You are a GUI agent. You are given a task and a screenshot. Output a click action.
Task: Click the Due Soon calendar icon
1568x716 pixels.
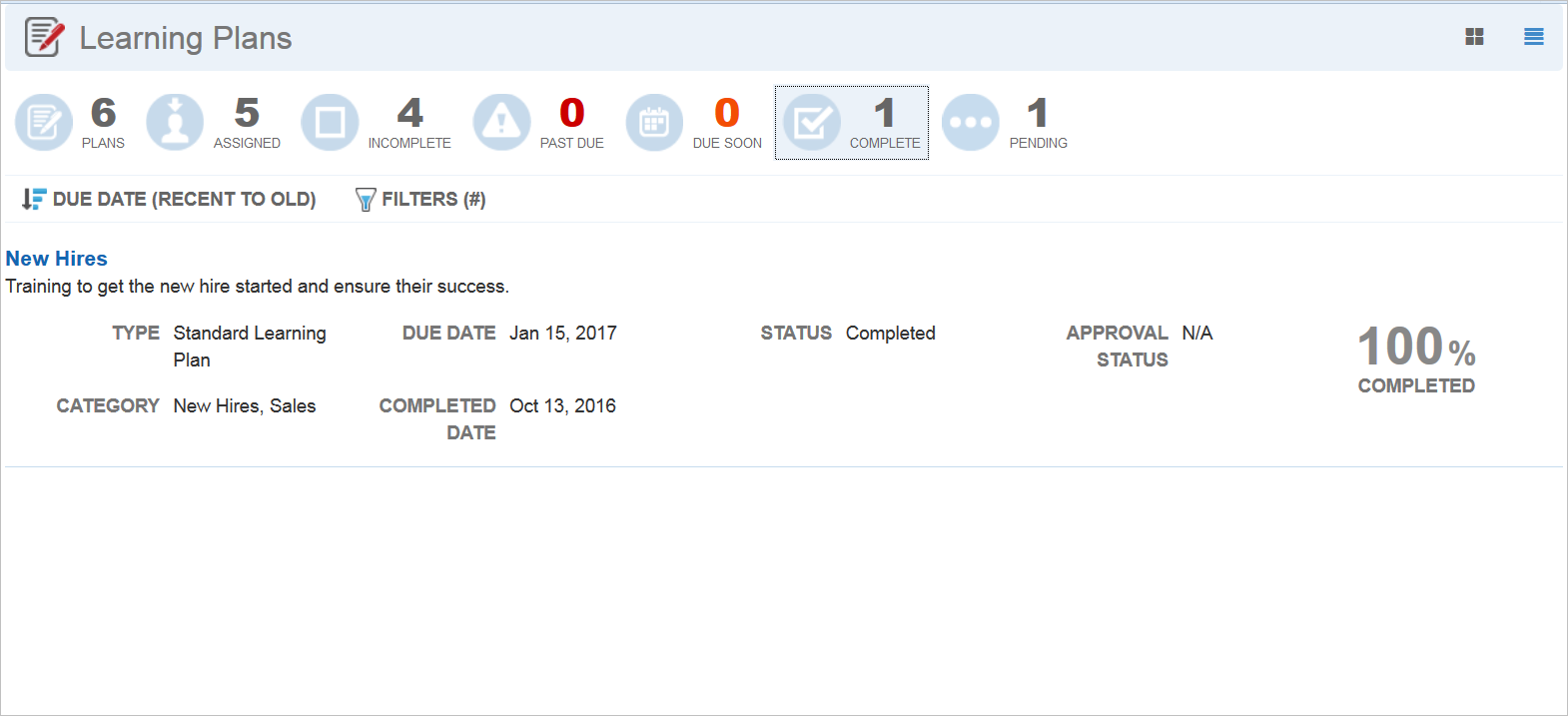point(654,123)
